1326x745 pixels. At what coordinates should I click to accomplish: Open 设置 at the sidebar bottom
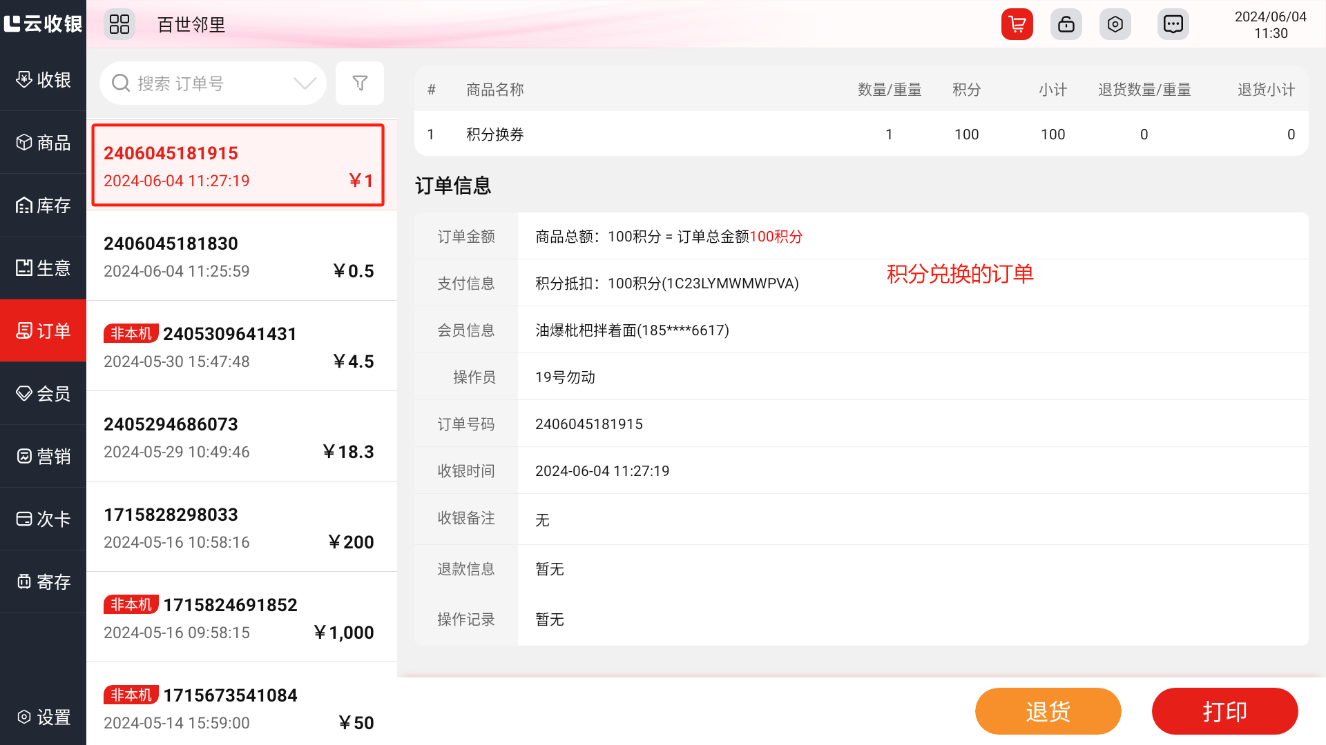[x=43, y=717]
